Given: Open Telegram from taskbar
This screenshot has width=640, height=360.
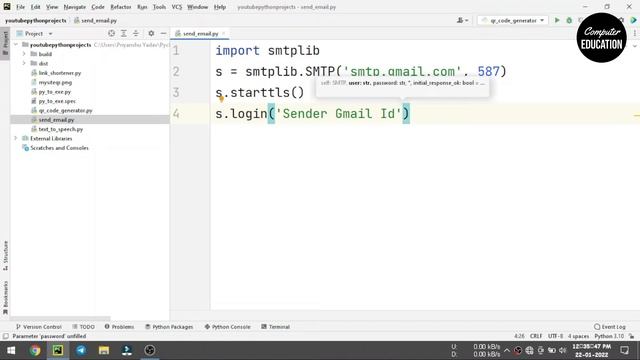Looking at the screenshot, I should 81,350.
